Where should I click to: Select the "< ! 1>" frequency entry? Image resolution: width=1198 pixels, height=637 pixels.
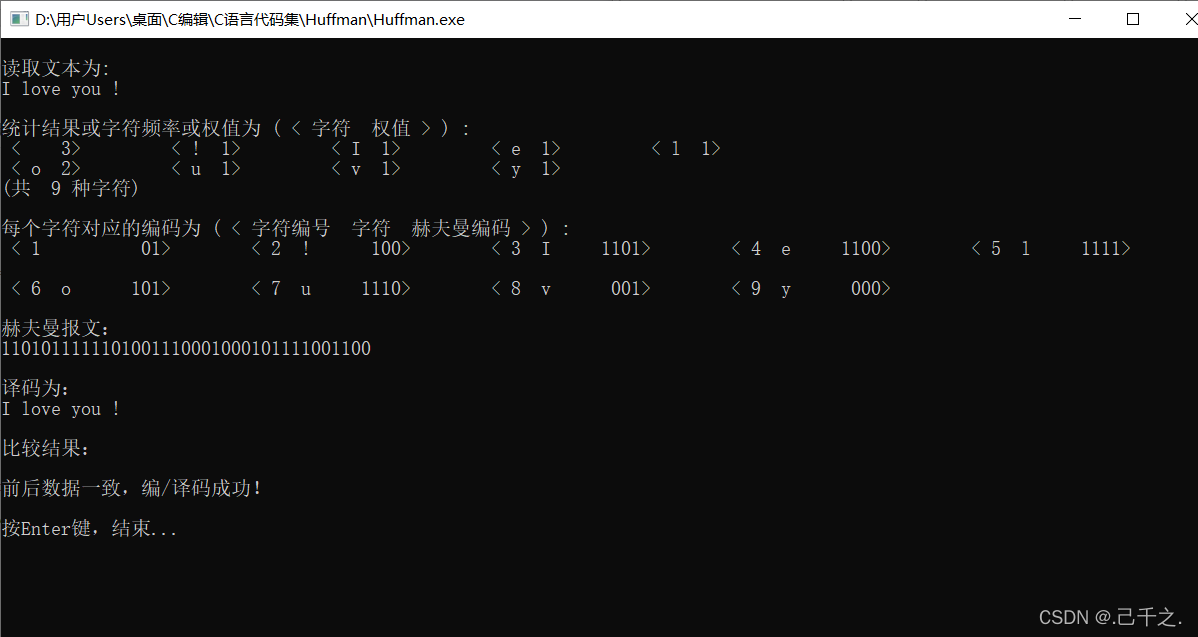(x=206, y=148)
